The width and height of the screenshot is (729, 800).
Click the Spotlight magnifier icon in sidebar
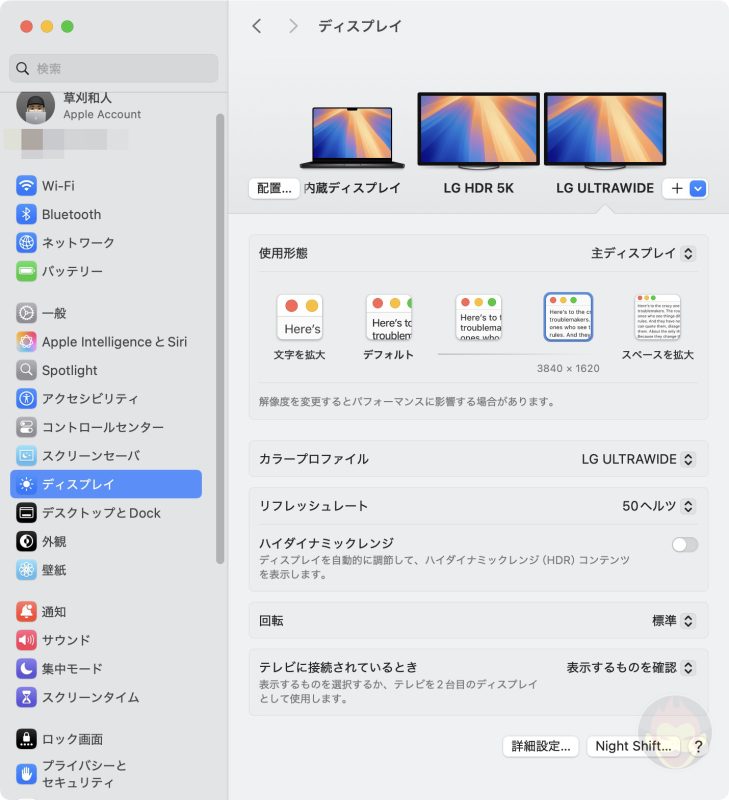(26, 370)
